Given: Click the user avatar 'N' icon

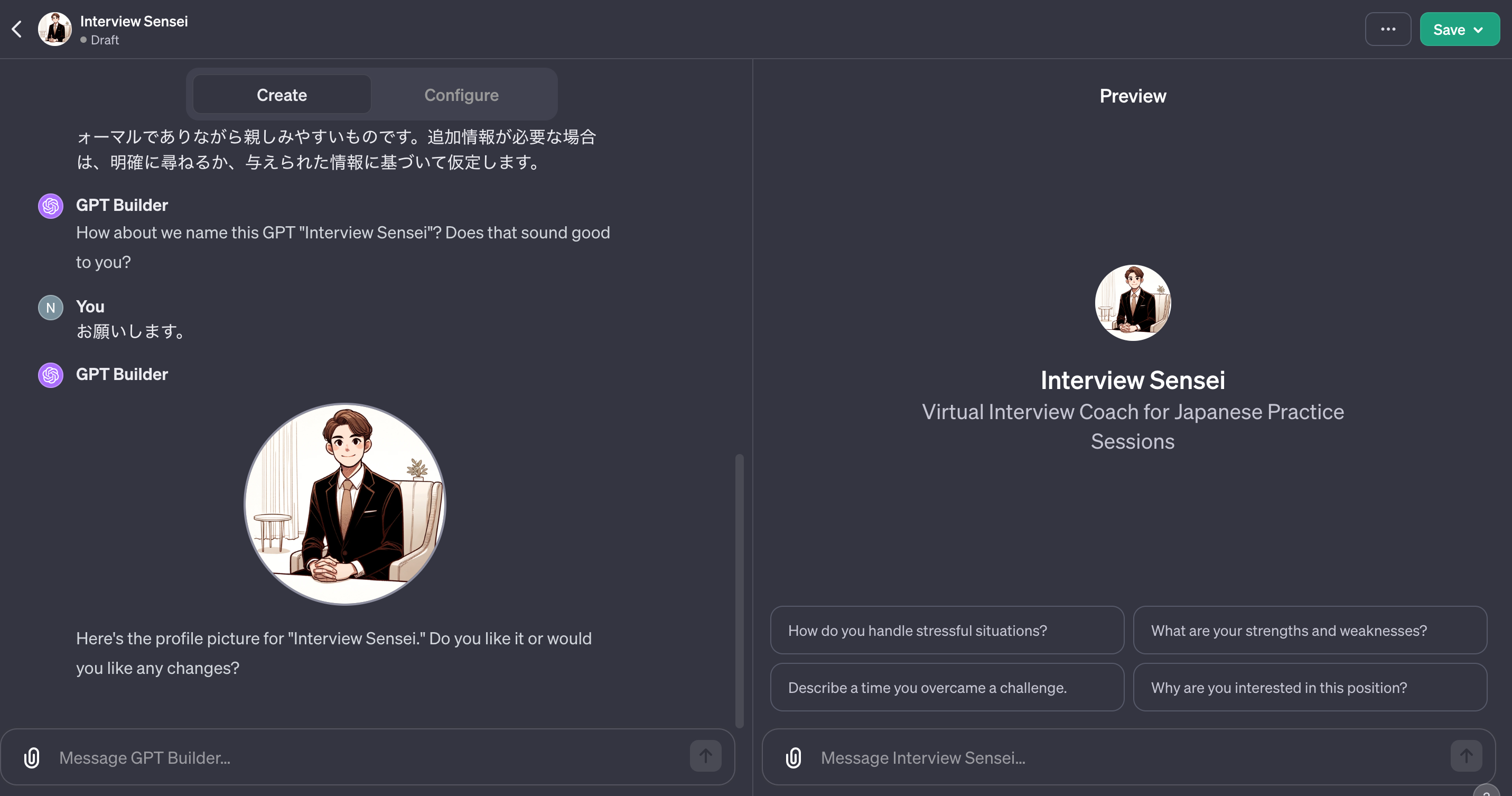Looking at the screenshot, I should coord(51,308).
